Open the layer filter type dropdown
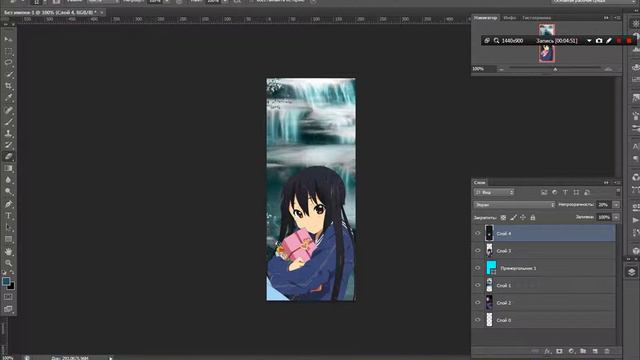Viewport: 640px width, 360px height. [493, 192]
